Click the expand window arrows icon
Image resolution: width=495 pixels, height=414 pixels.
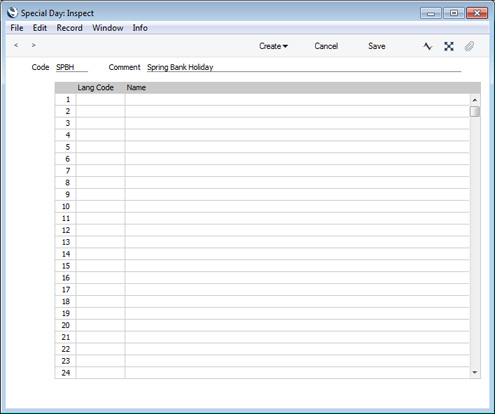pos(449,46)
